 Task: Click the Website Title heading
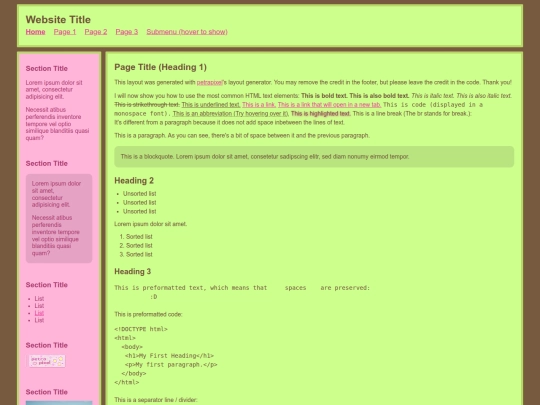click(x=58, y=20)
